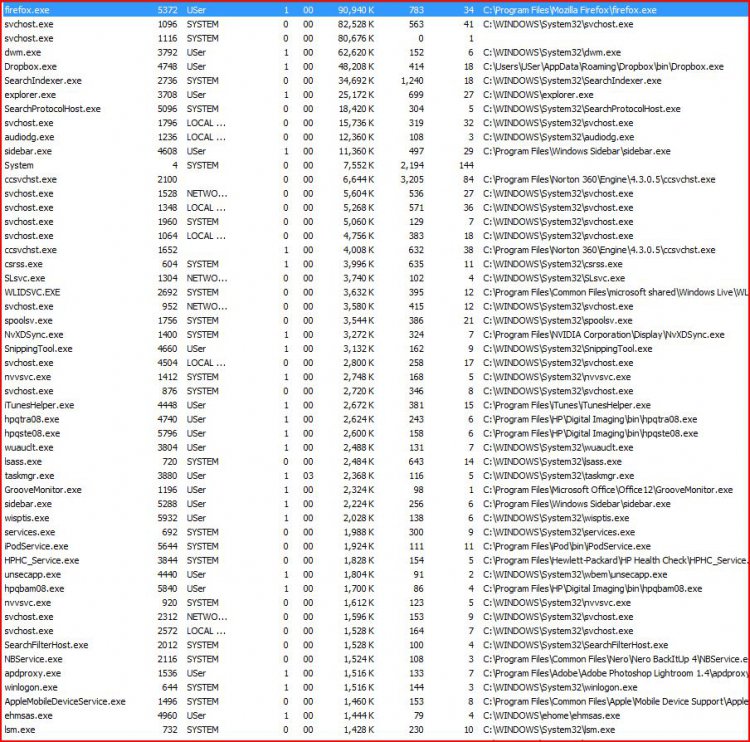Click the 34,692 K memory value

tap(356, 81)
